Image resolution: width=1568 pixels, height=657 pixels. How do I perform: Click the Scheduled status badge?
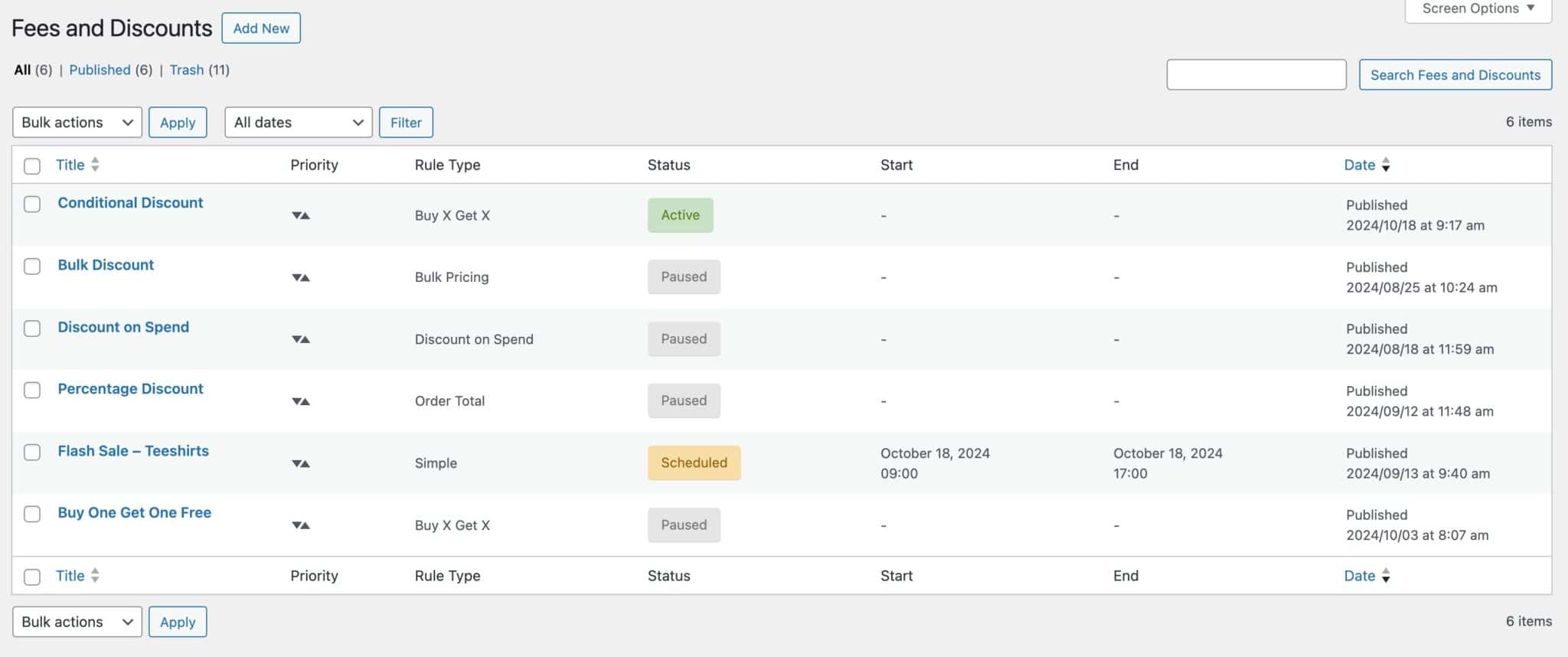694,463
